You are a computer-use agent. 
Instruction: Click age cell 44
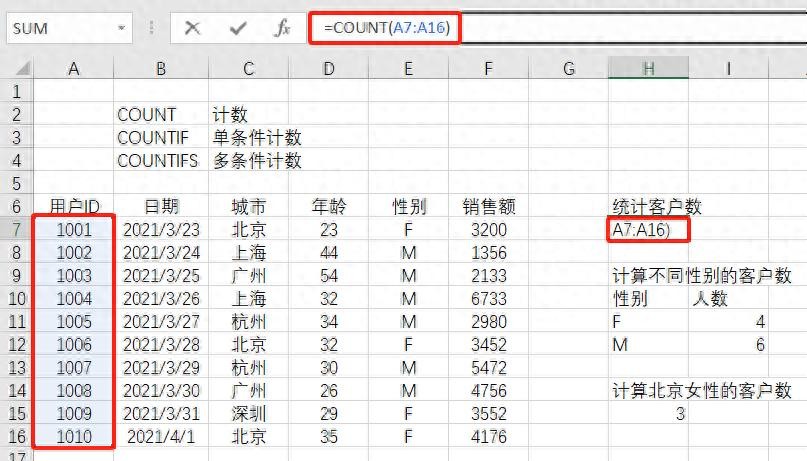328,253
